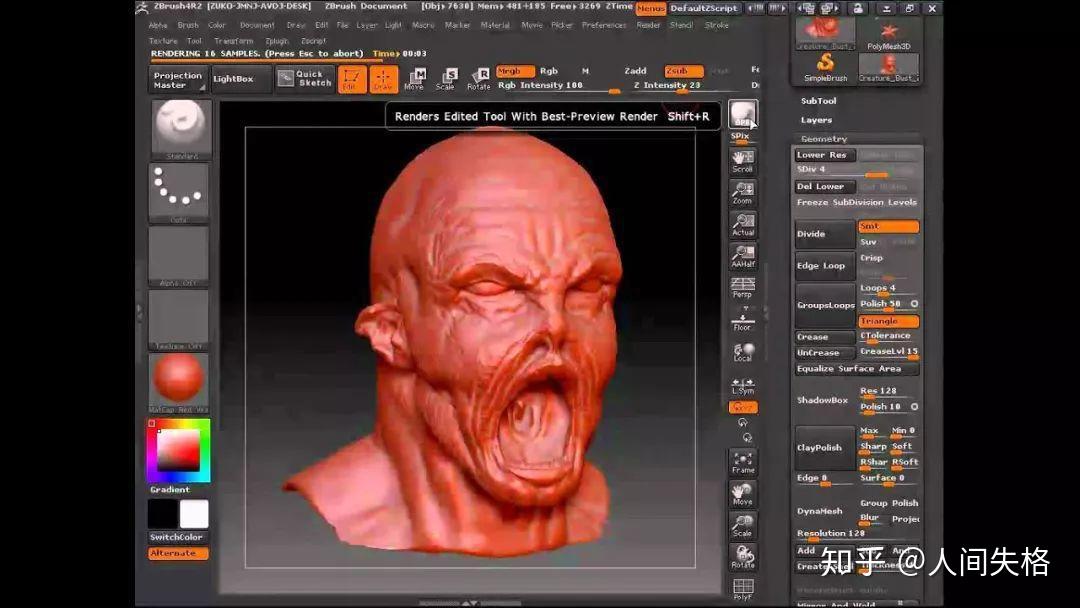
Task: Open the Standard brush thumbnail
Action: (x=177, y=125)
